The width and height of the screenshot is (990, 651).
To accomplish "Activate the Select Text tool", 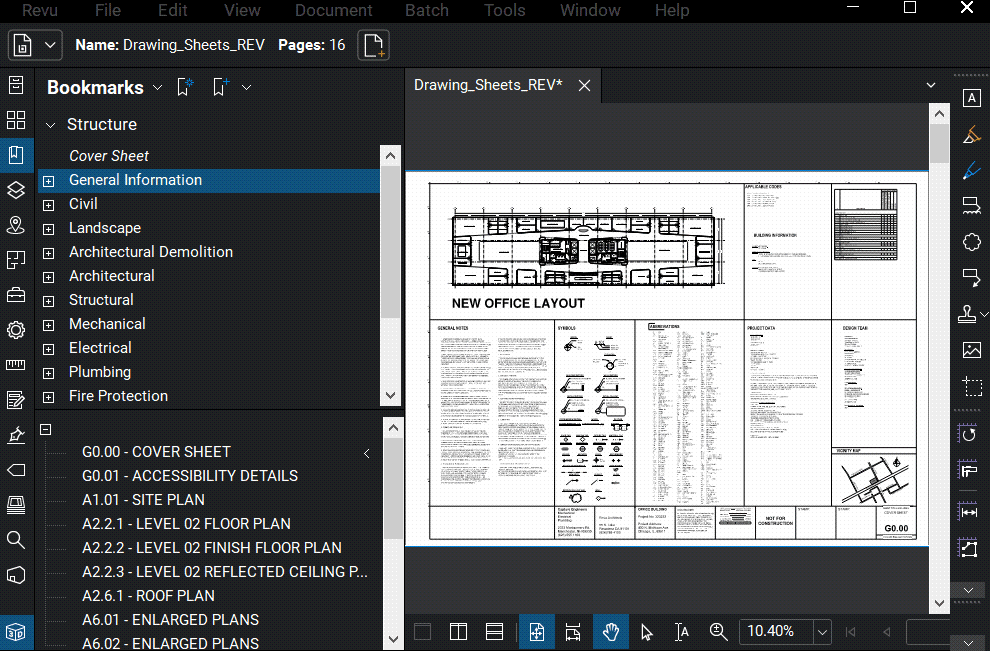I will click(x=682, y=631).
